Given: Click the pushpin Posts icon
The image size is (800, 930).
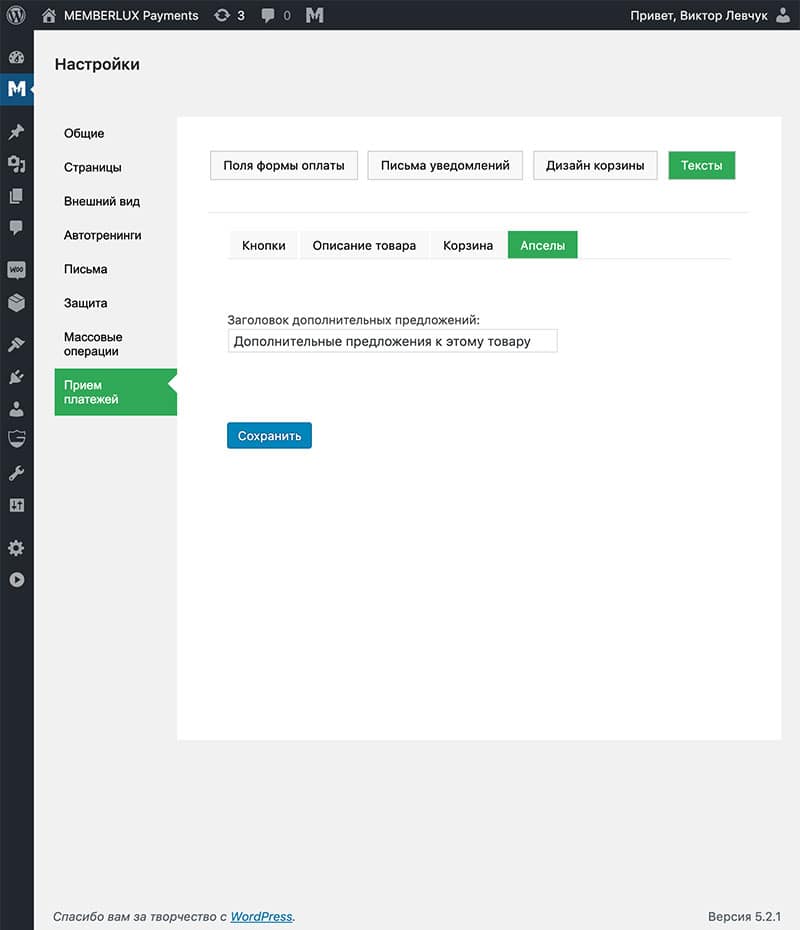Looking at the screenshot, I should click(16, 131).
